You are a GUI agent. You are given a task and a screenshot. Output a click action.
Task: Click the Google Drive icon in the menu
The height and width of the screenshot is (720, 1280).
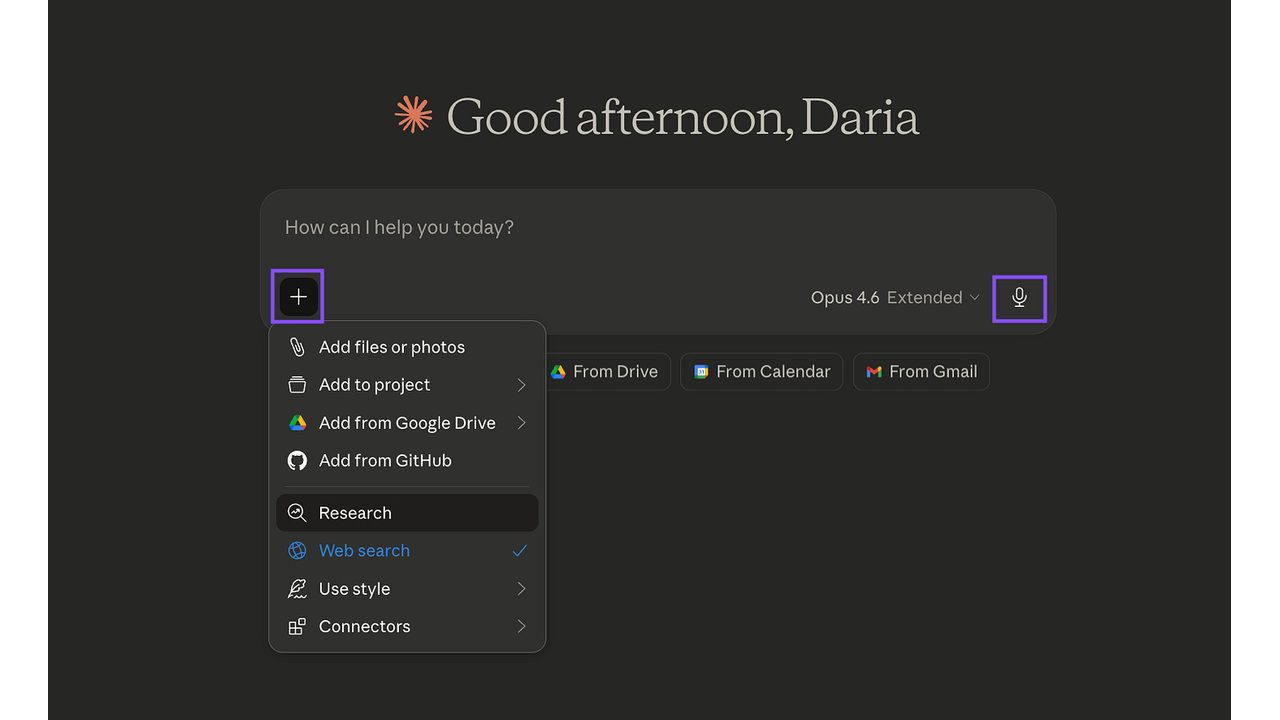[x=297, y=423]
